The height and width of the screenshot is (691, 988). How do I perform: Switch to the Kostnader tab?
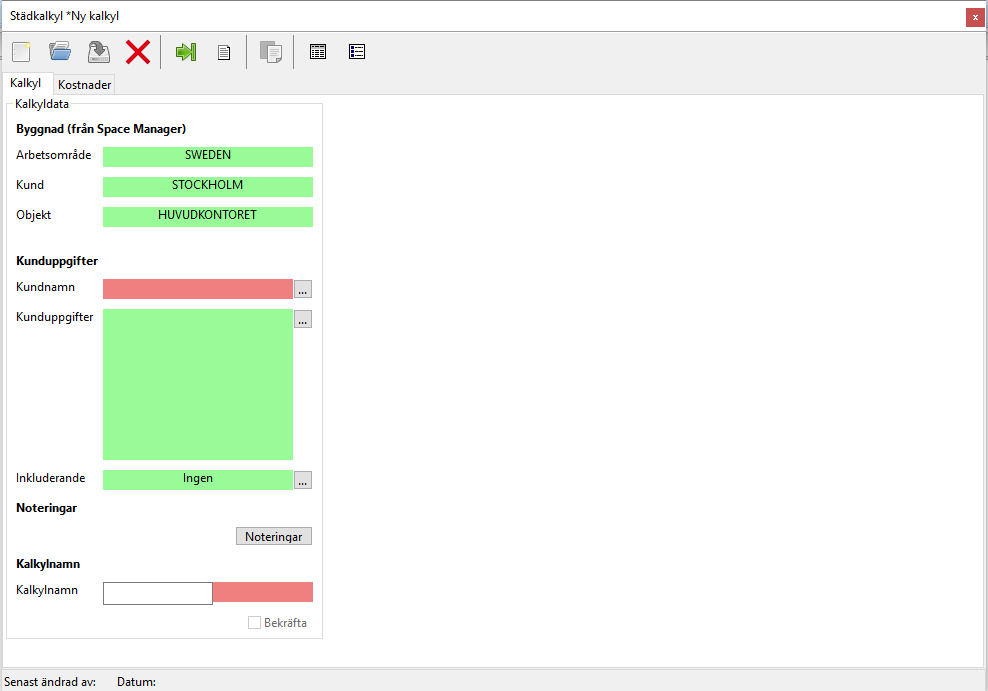pyautogui.click(x=85, y=85)
